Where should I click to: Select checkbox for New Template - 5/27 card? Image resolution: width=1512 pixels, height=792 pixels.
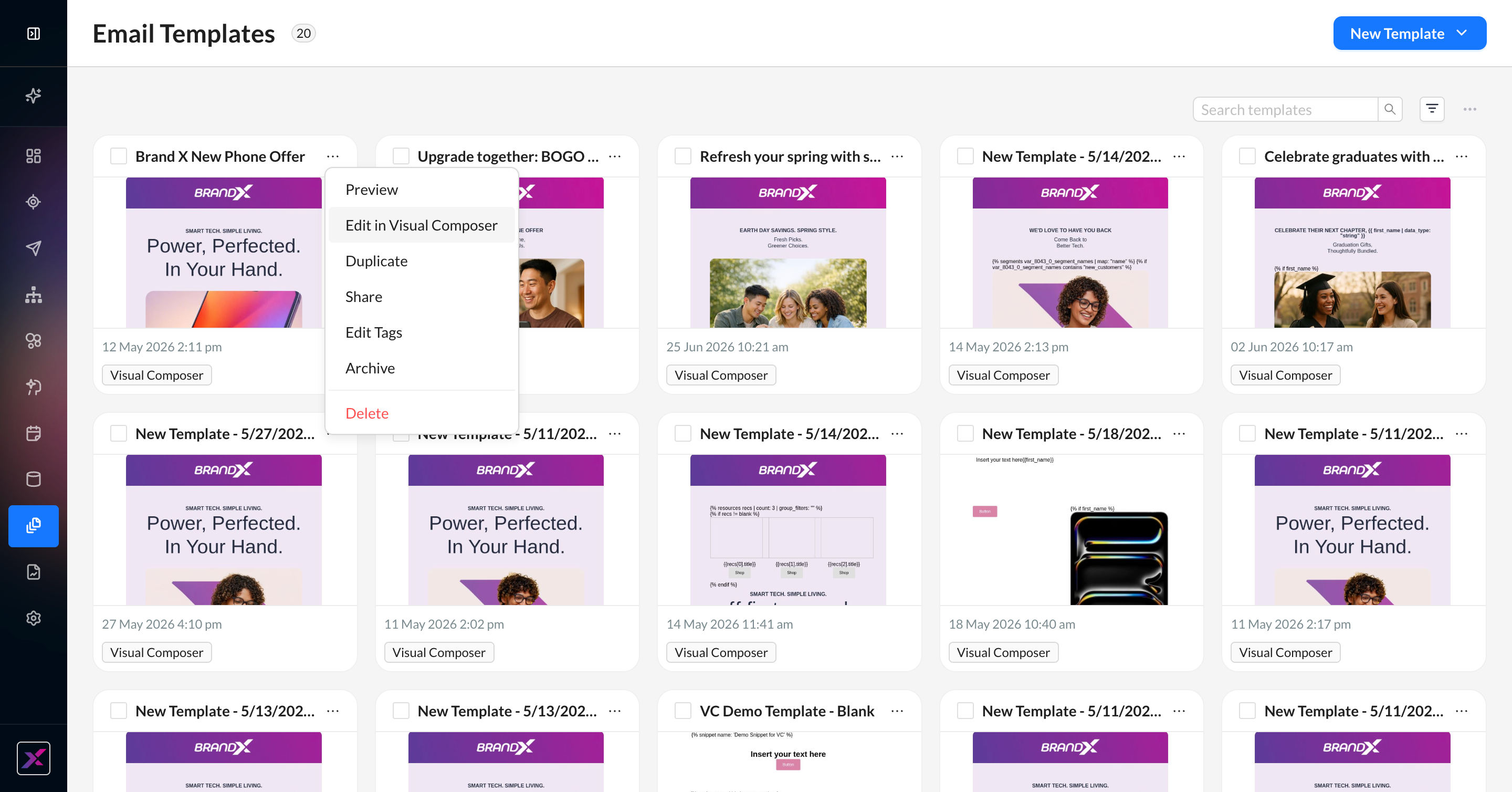click(x=119, y=434)
